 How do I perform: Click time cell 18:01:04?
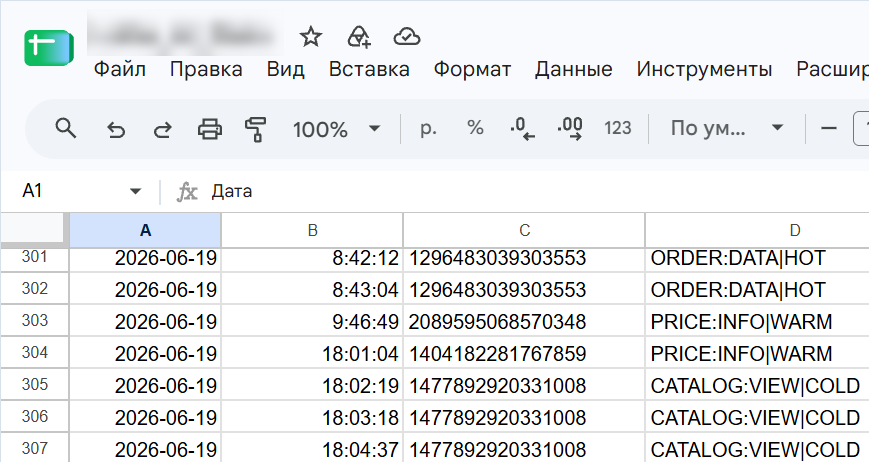[x=312, y=353]
